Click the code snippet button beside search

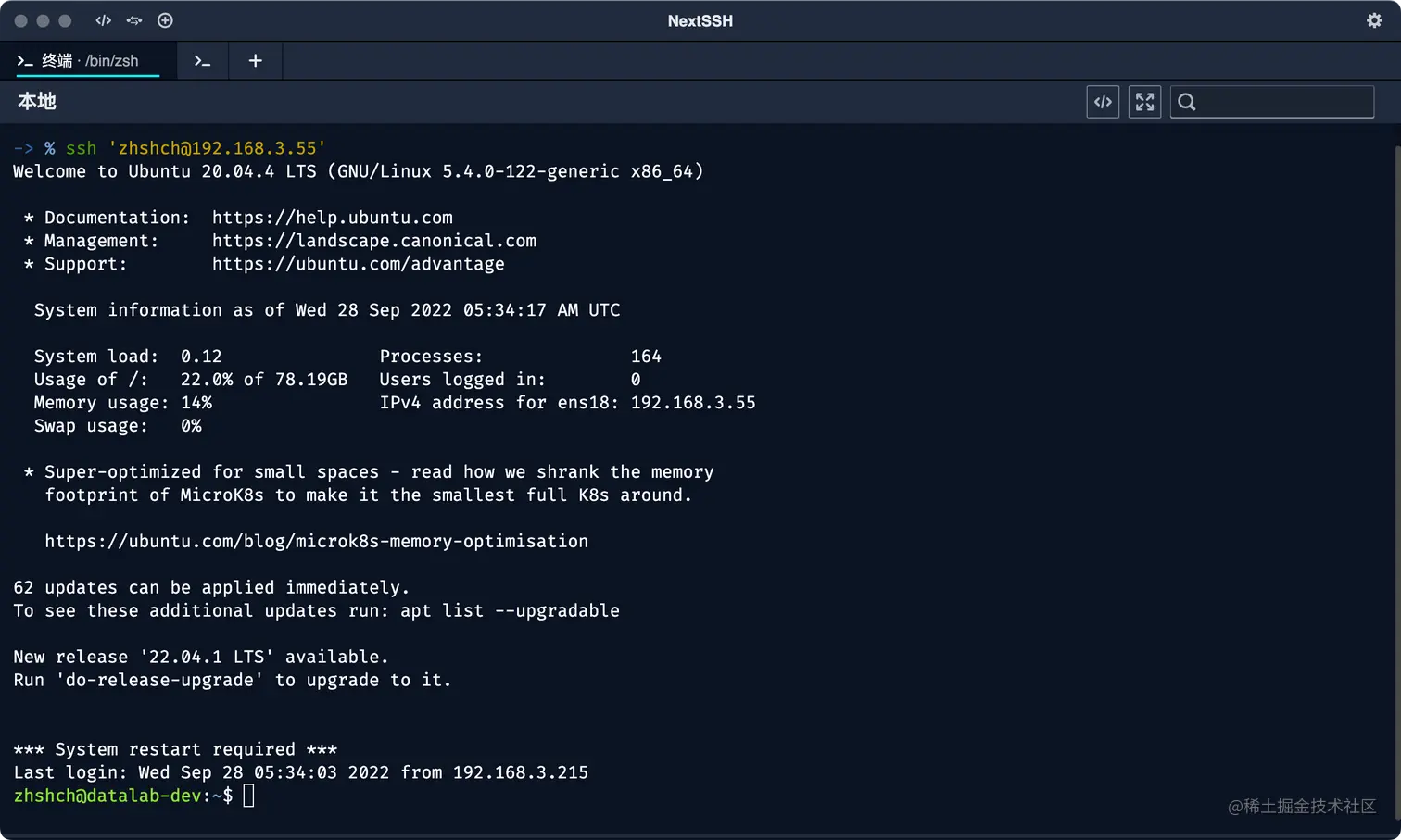(x=1103, y=102)
